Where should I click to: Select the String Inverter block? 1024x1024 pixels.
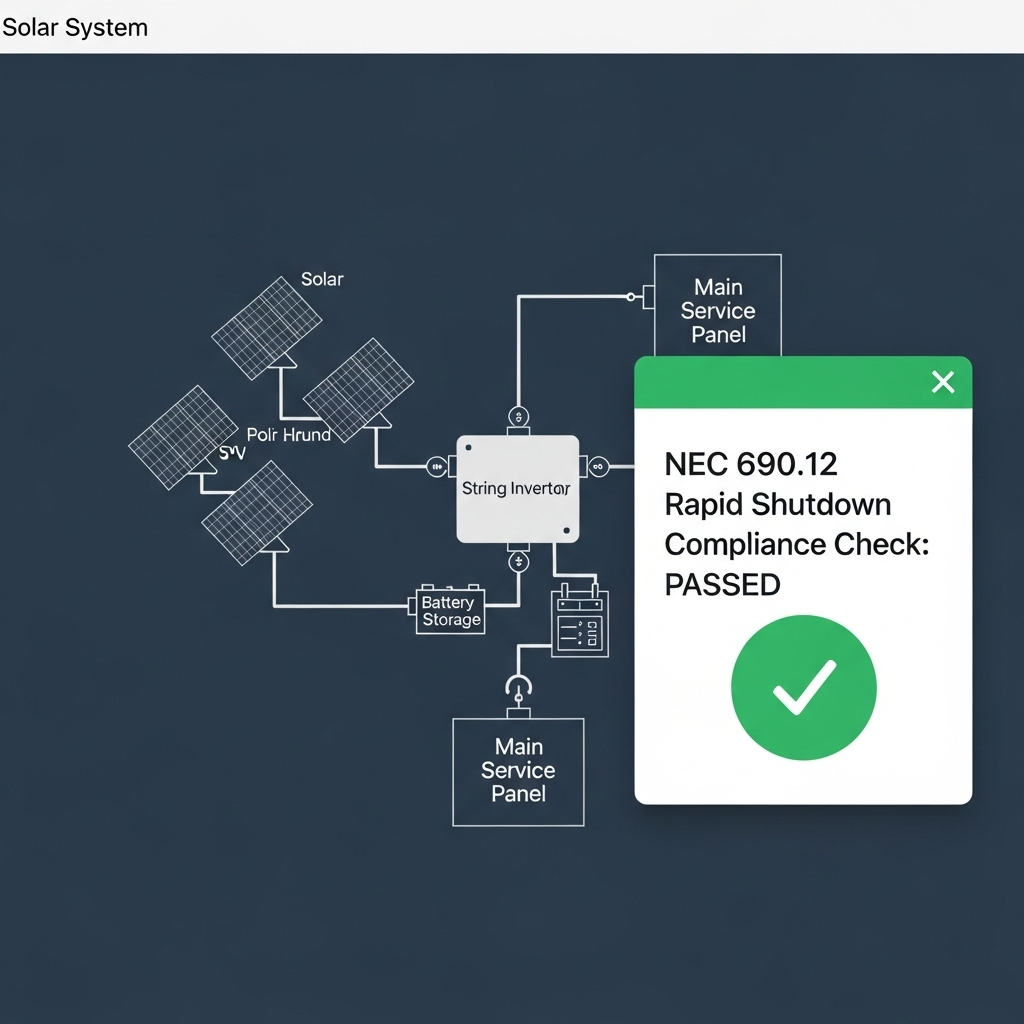pyautogui.click(x=518, y=488)
